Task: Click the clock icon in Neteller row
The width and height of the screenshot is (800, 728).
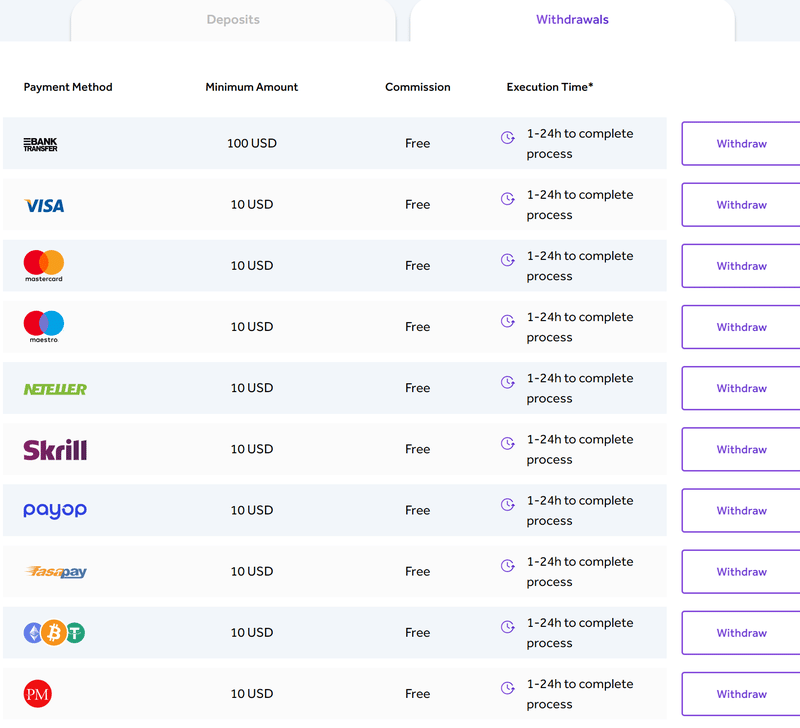Action: coord(508,382)
